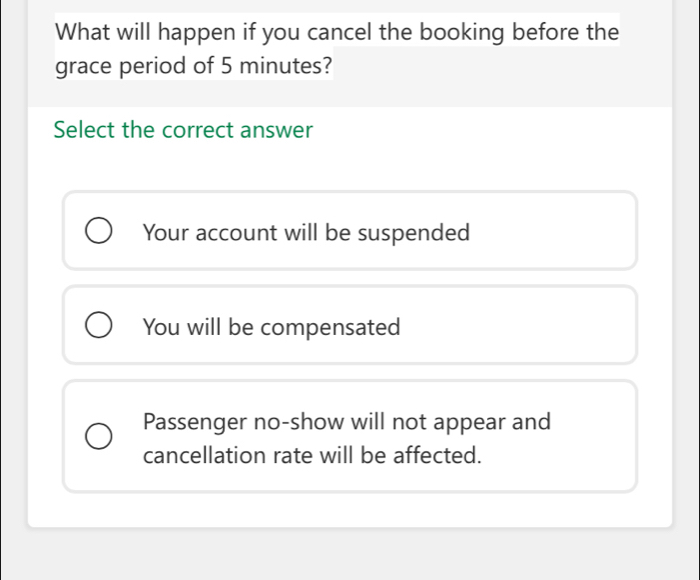Click the "Select the correct answer" green label
This screenshot has height=580, width=700.
(x=183, y=130)
